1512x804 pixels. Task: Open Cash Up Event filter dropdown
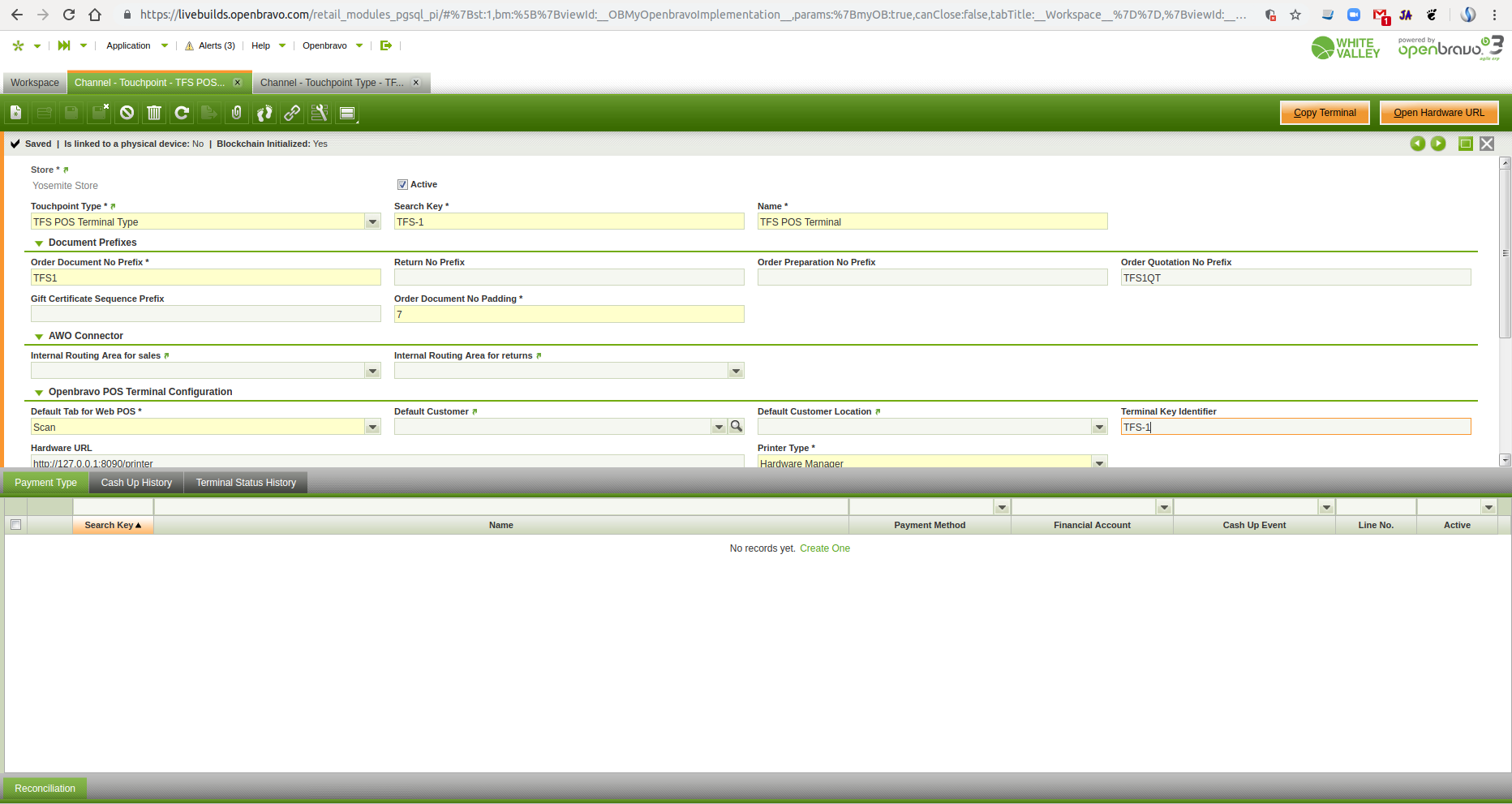pyautogui.click(x=1326, y=507)
